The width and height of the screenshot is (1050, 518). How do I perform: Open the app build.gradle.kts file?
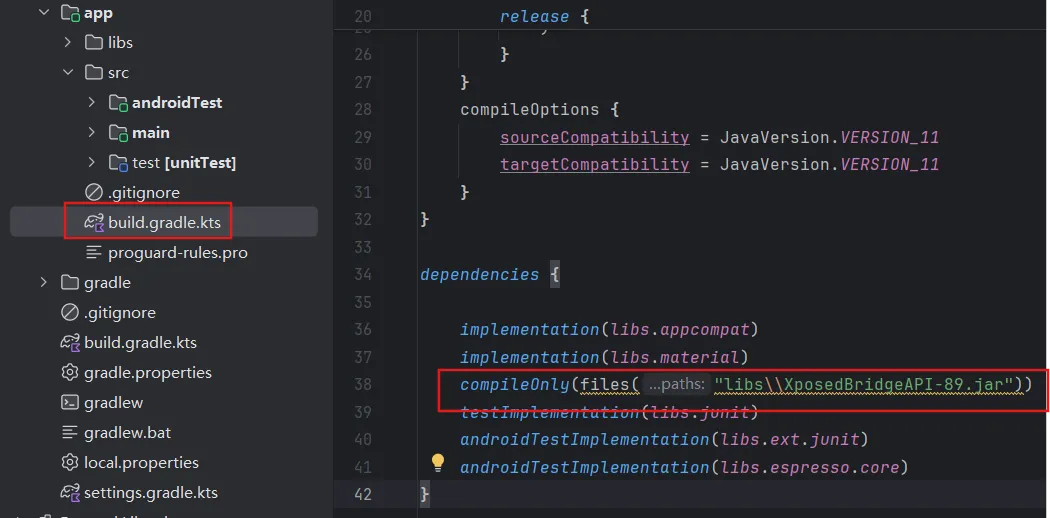(164, 222)
